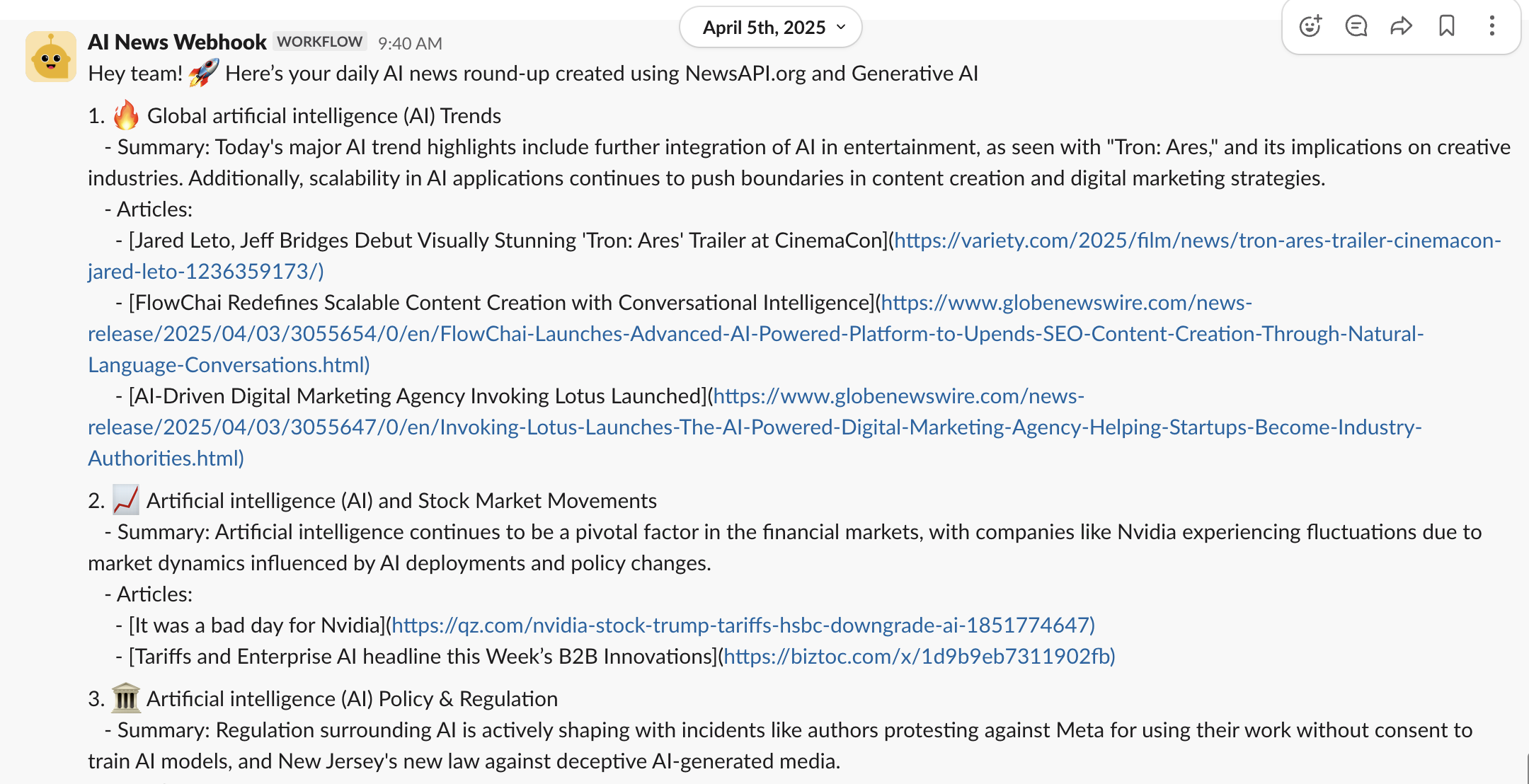Click the building emoji beside Policy & Regulation
This screenshot has height=784, width=1529.
pos(126,698)
